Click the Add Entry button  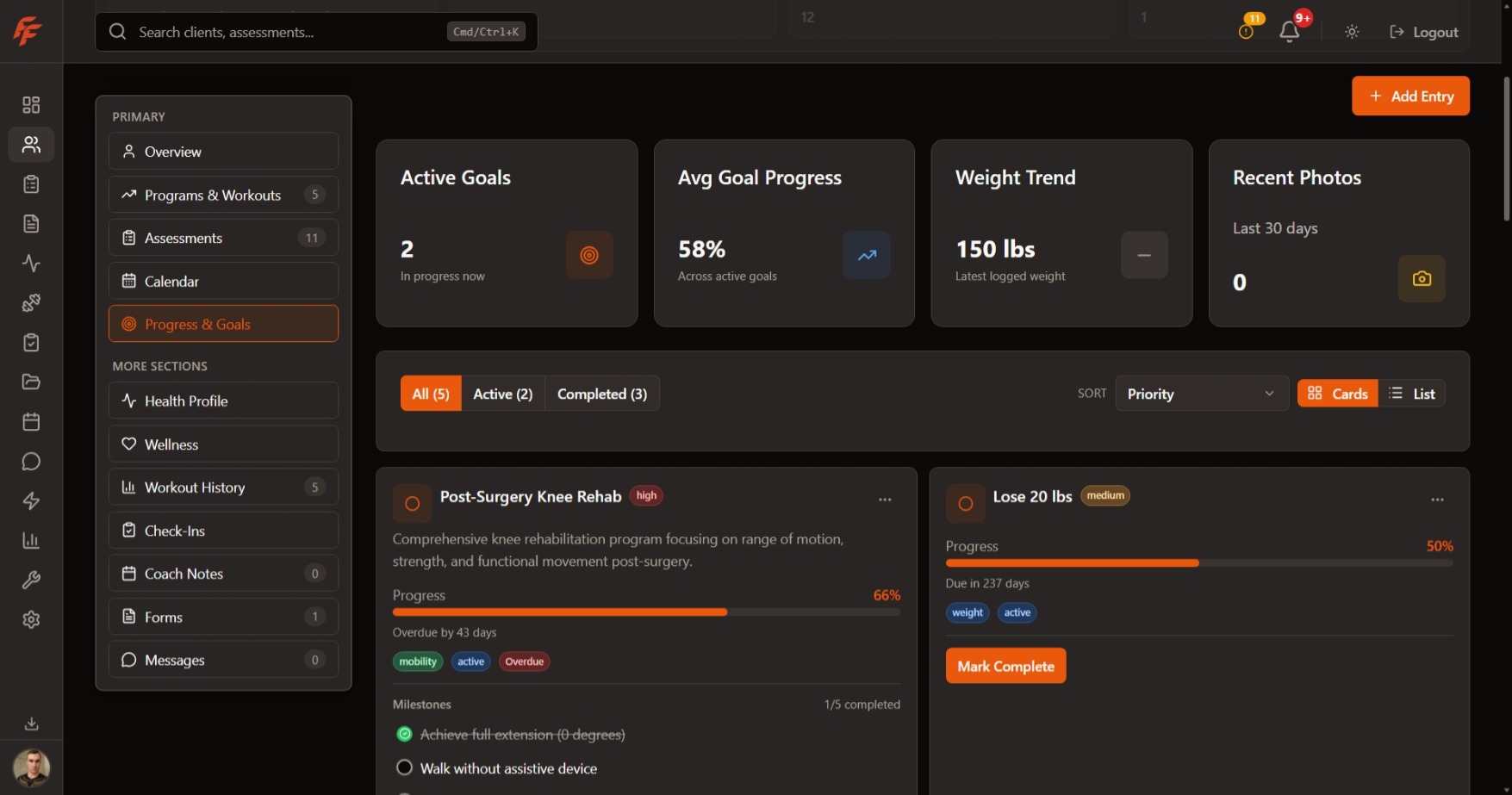pyautogui.click(x=1410, y=96)
